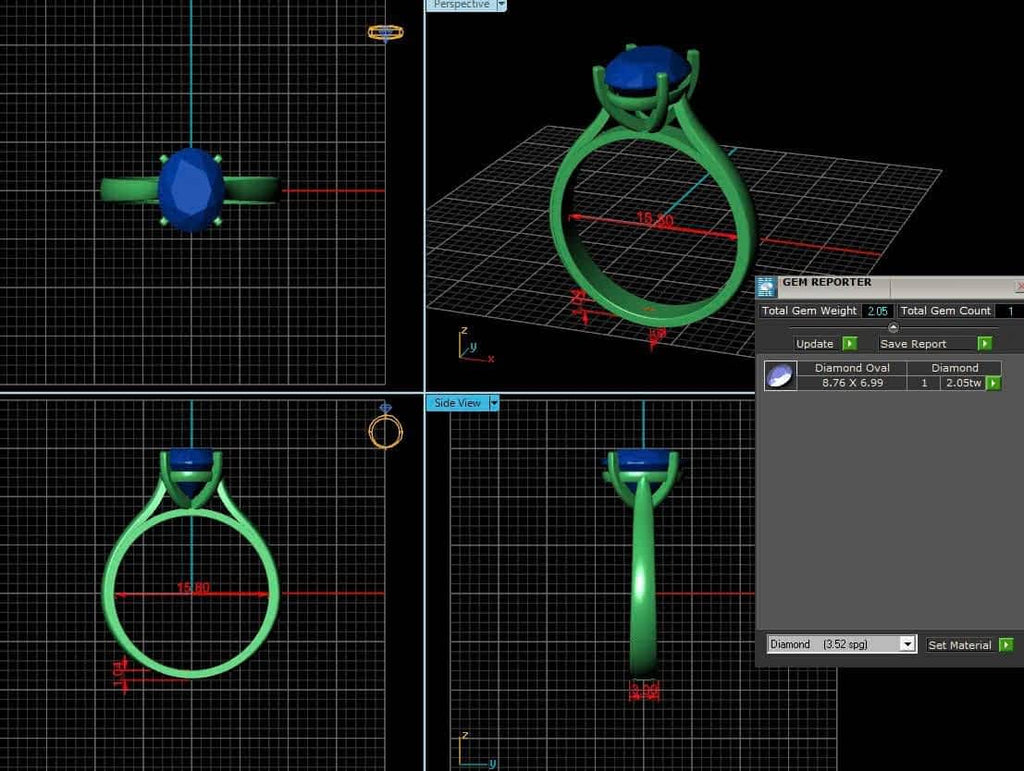Click the Set Material button

[x=960, y=644]
